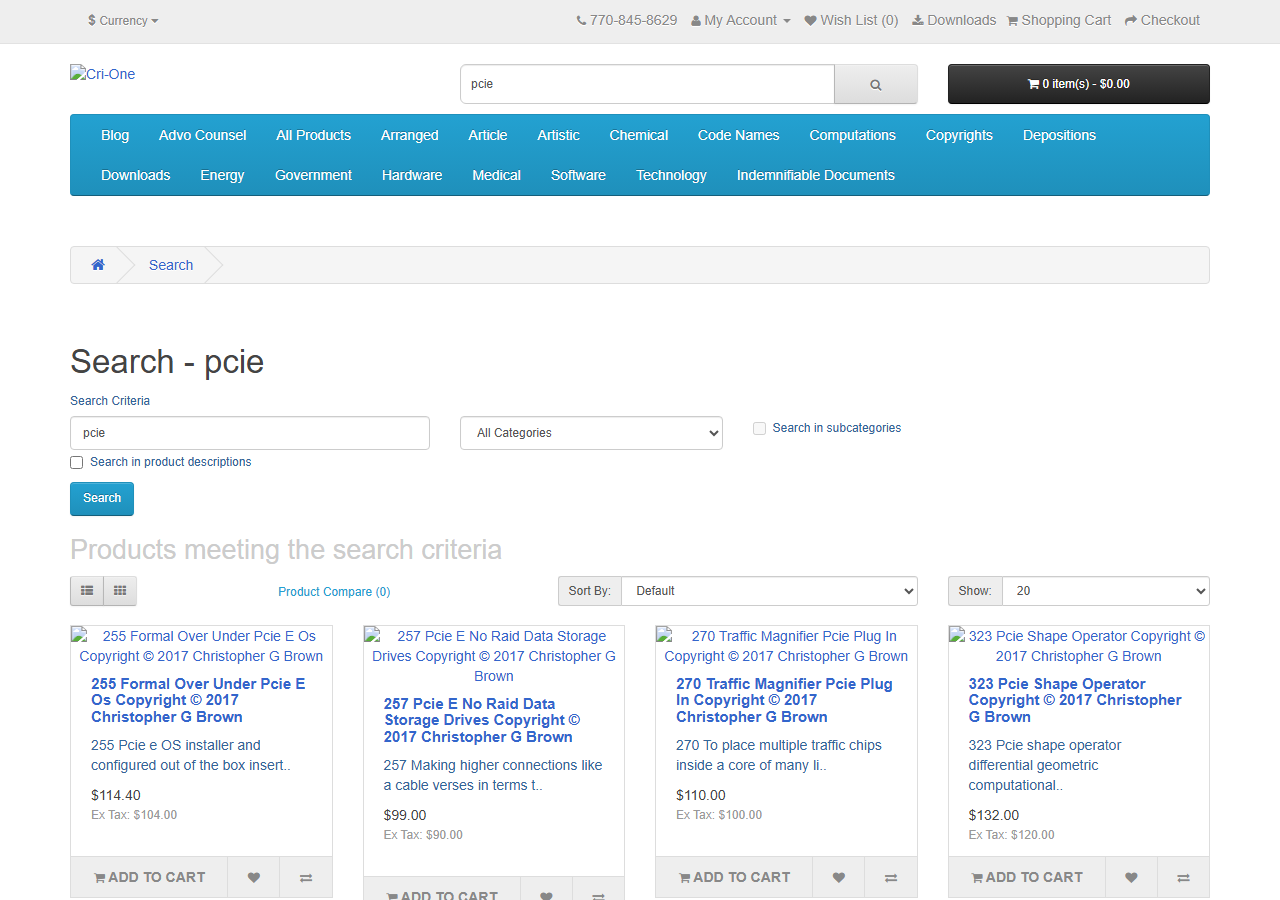Viewport: 1280px width, 900px height.
Task: Click the Search breadcrumb link
Action: tap(171, 265)
